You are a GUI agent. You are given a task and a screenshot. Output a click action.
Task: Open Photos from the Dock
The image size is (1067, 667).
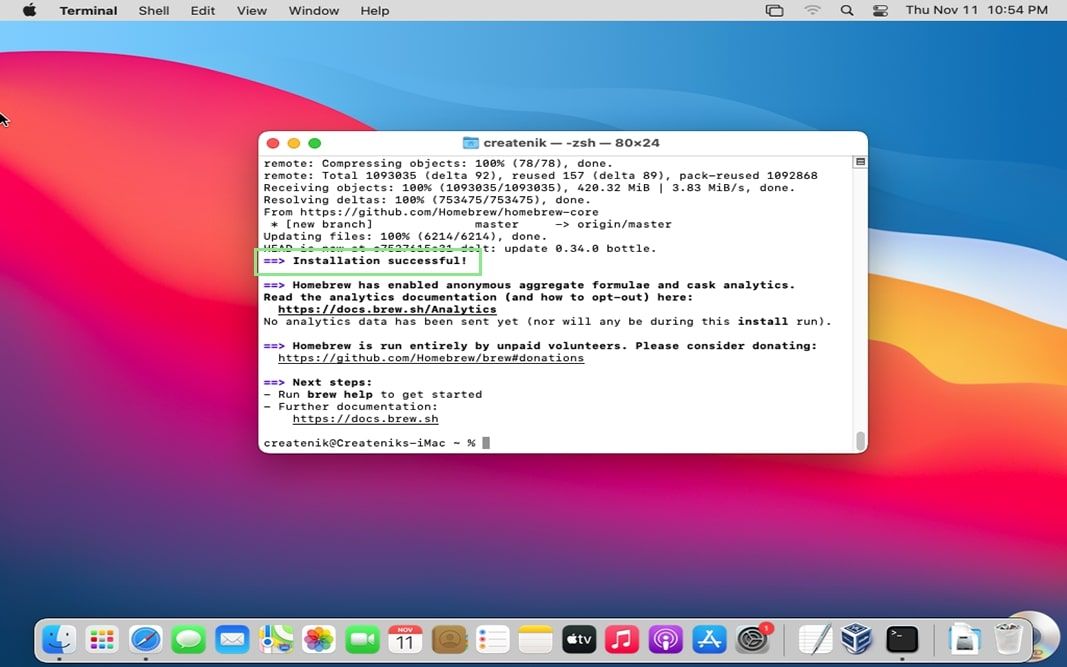click(x=319, y=639)
